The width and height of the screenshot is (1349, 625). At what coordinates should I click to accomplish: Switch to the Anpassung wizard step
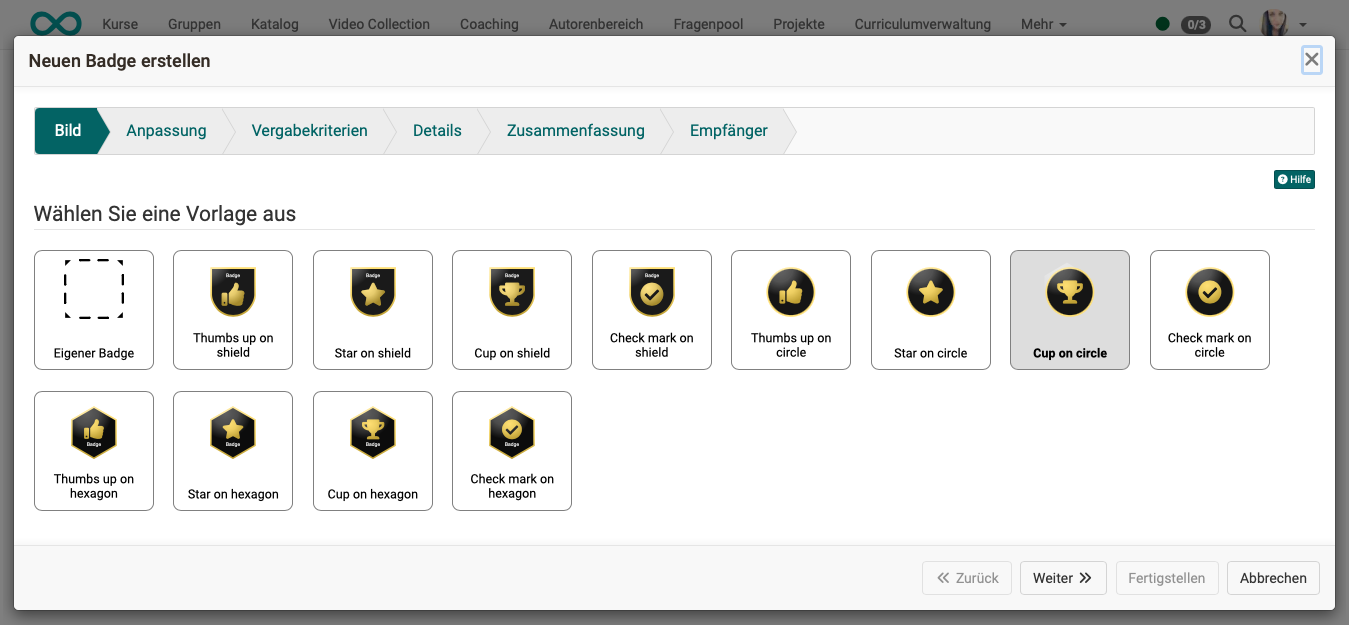click(166, 130)
